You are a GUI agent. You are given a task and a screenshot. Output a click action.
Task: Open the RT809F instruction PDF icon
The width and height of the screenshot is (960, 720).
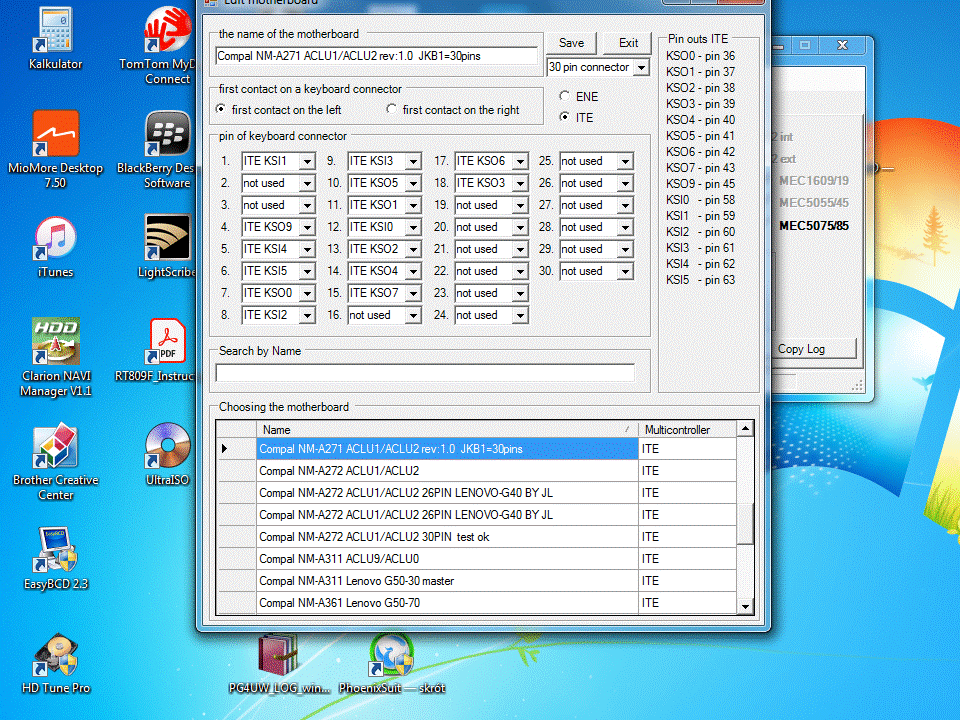(x=167, y=350)
